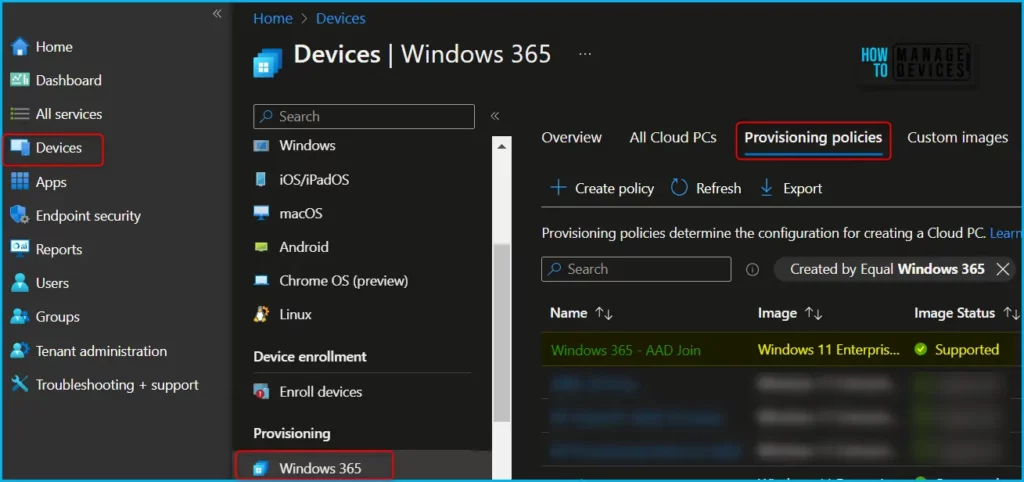Screen dimensions: 1024x482
Task: Sort by the Name column arrows
Action: 604,313
